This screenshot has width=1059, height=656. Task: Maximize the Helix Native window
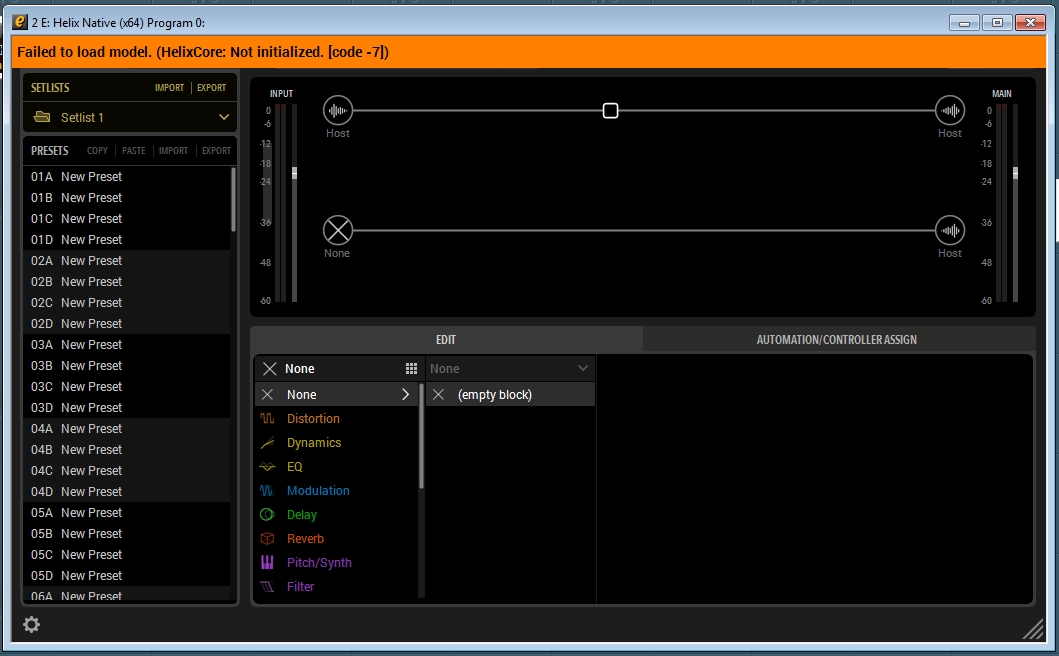(997, 23)
